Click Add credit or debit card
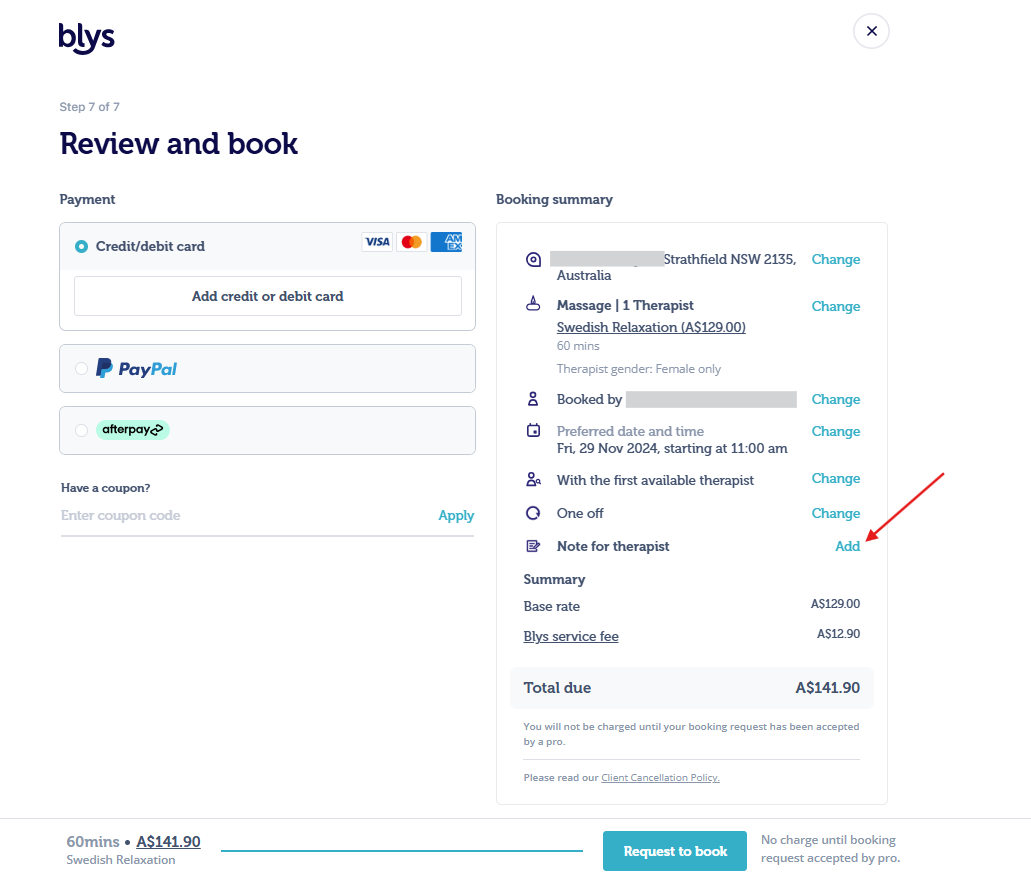The height and width of the screenshot is (877, 1031). coord(268,296)
